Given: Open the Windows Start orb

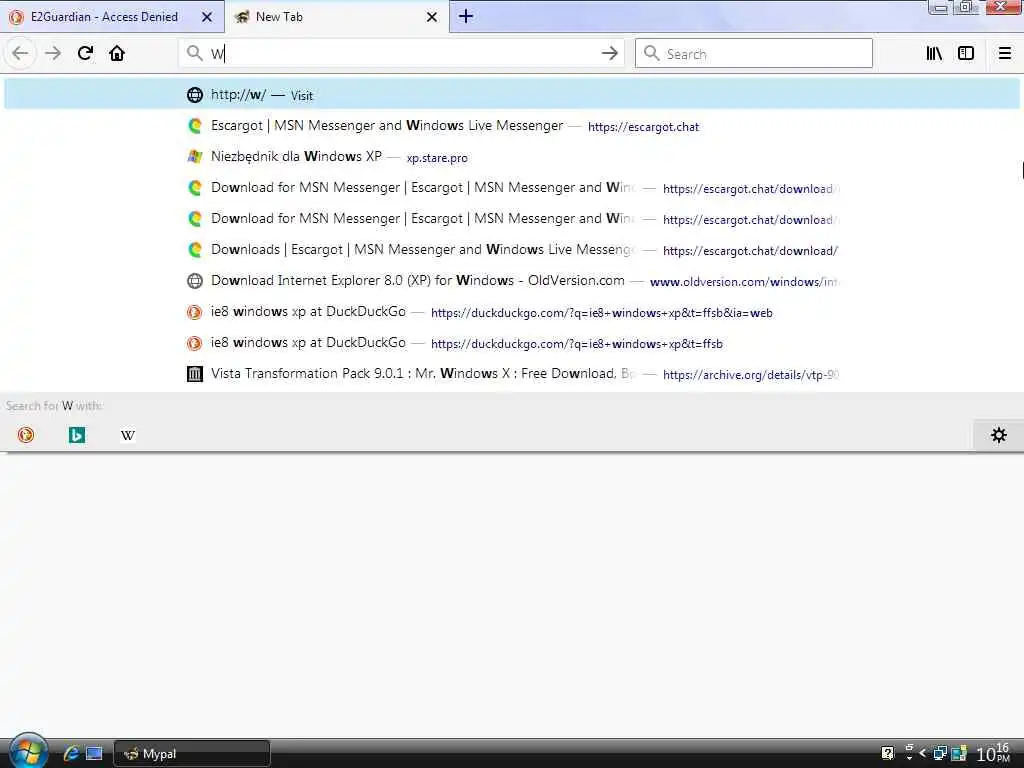Looking at the screenshot, I should tap(27, 752).
